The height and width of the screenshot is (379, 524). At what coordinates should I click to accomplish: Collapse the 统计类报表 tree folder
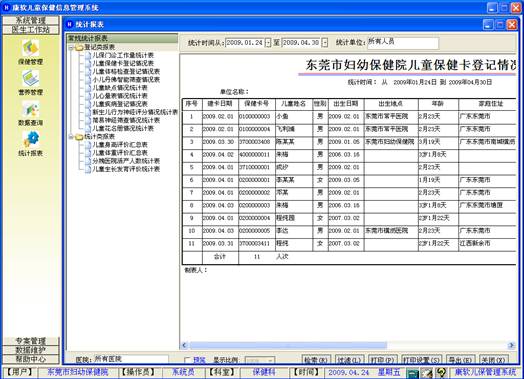point(71,137)
